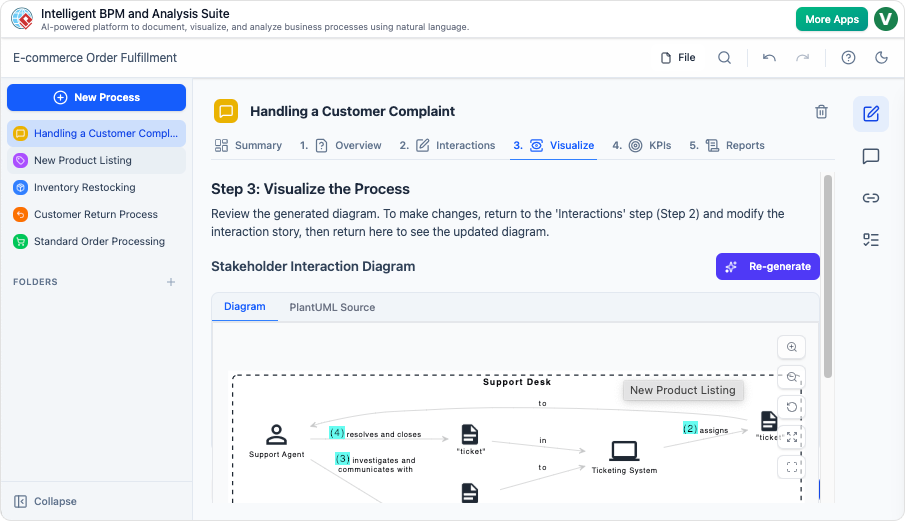The image size is (905, 521).
Task: Open New Product Listing process in sidebar
Action: tap(96, 160)
